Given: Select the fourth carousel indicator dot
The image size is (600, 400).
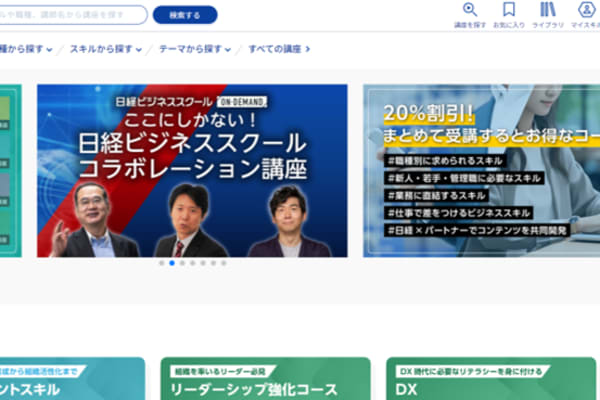Looking at the screenshot, I should tap(192, 263).
